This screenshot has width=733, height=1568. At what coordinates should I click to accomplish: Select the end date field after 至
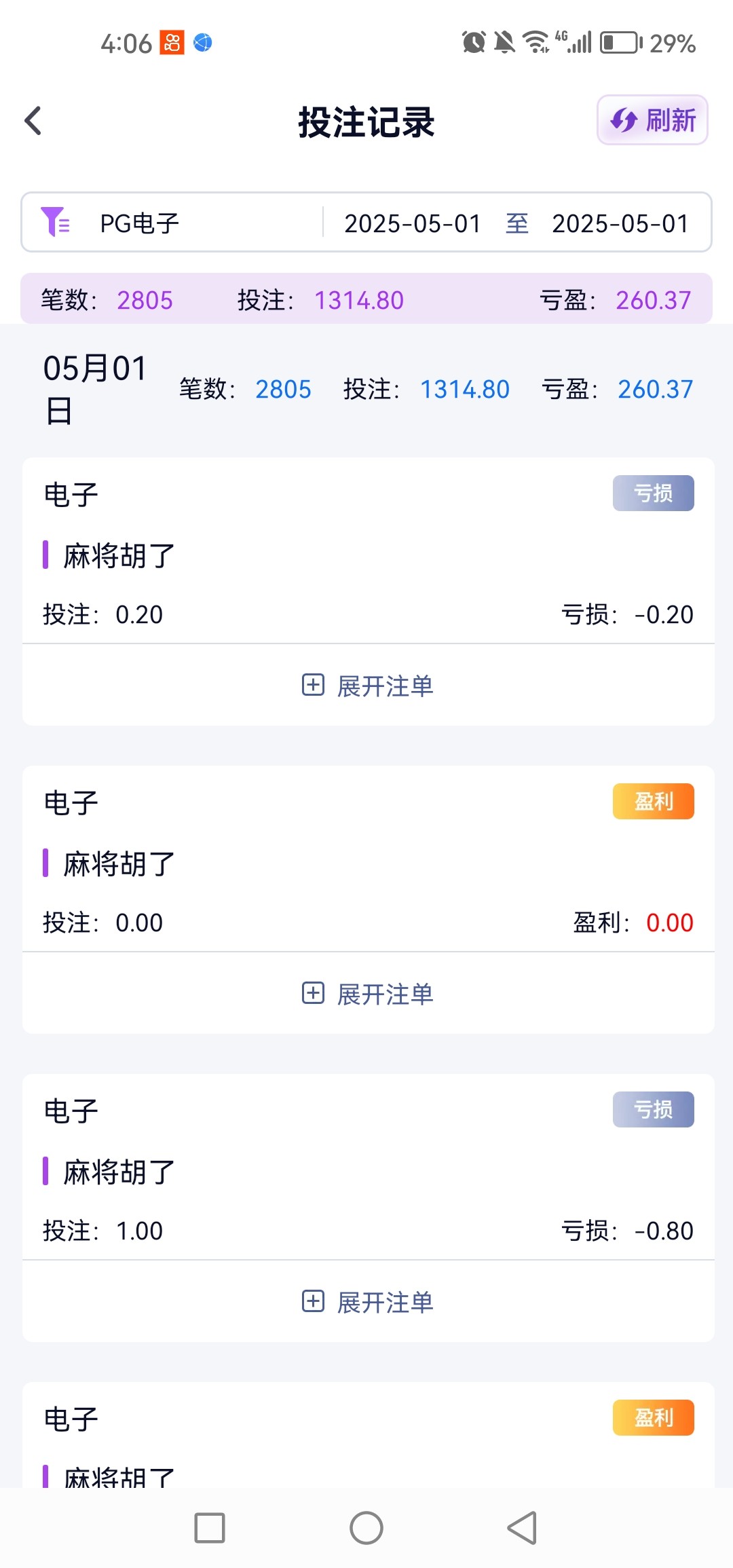coord(620,223)
